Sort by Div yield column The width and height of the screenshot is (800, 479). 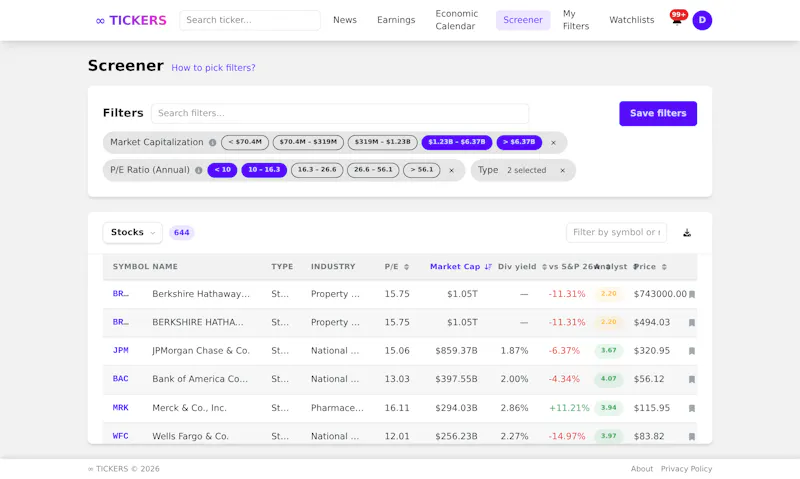[522, 267]
